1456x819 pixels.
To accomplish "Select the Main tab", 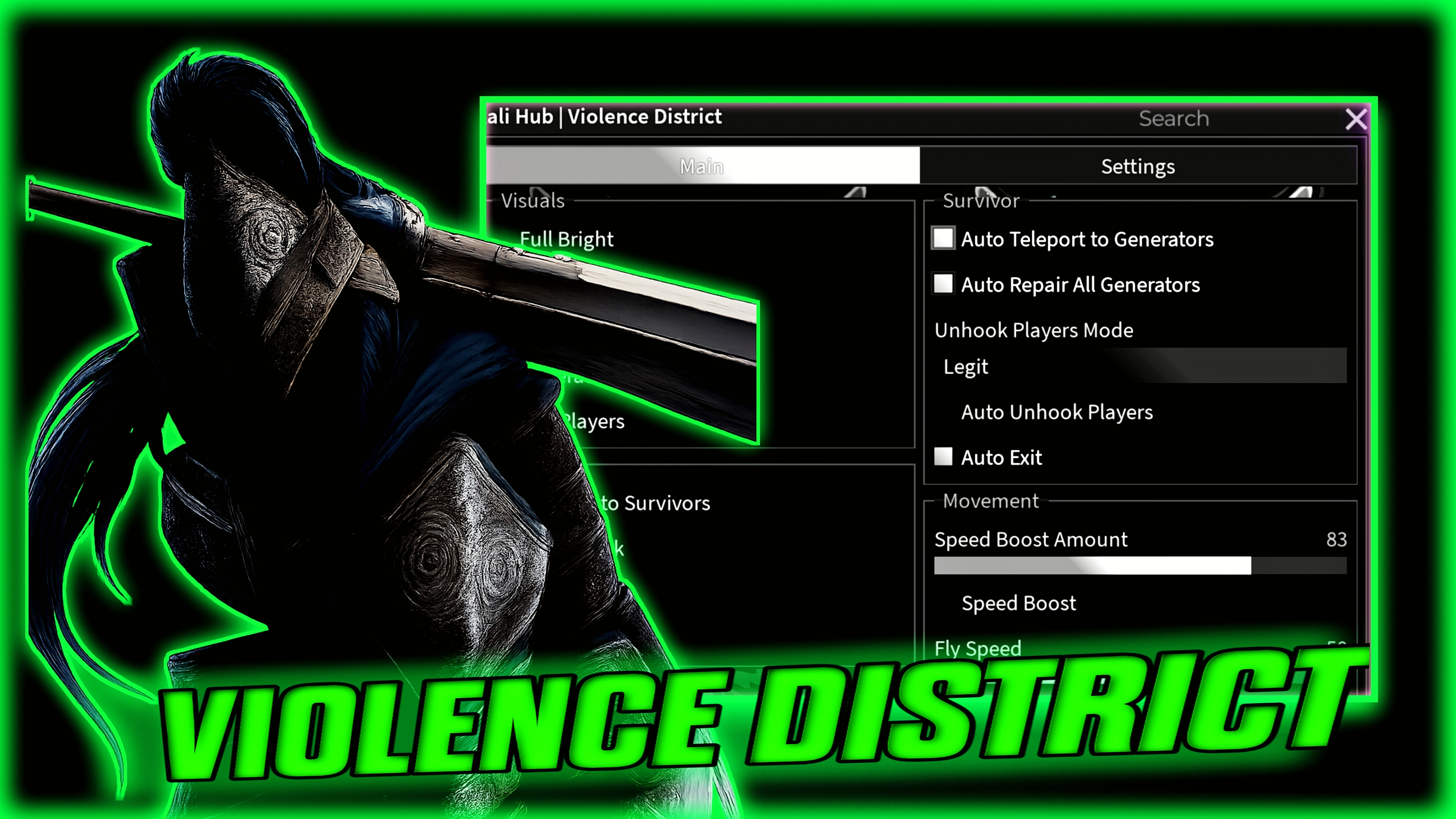I will tap(703, 166).
